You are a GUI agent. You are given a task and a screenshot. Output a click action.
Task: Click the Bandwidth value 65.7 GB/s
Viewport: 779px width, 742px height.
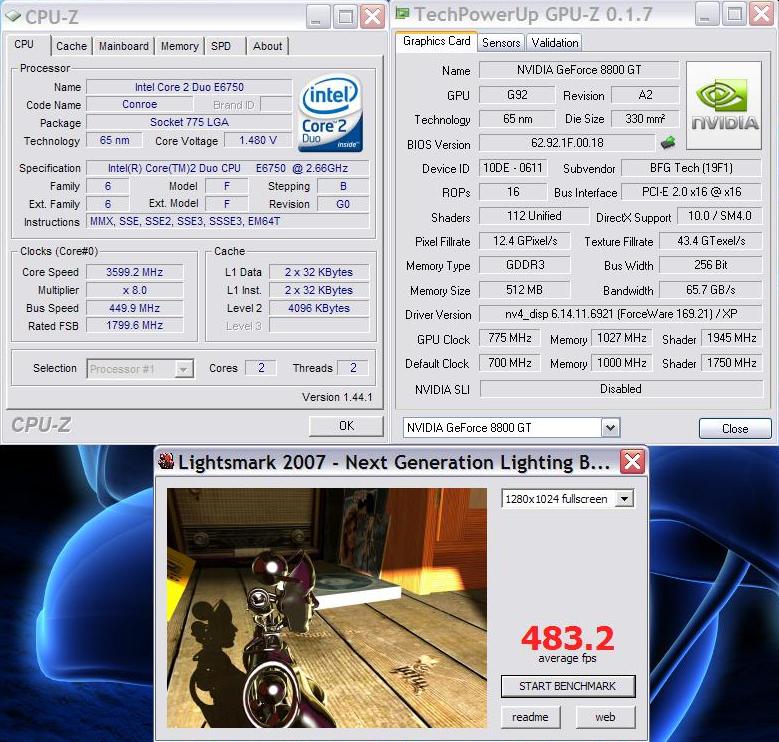710,290
